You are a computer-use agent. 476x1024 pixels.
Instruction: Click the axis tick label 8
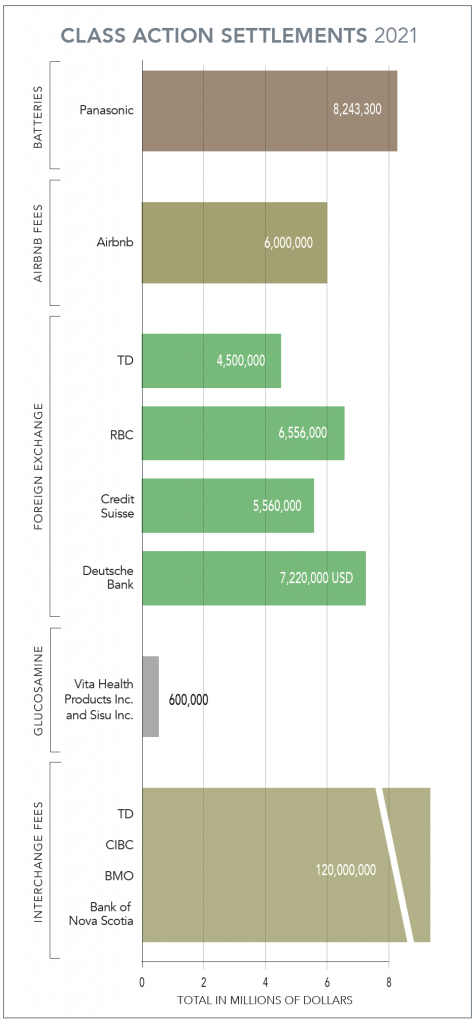389,981
